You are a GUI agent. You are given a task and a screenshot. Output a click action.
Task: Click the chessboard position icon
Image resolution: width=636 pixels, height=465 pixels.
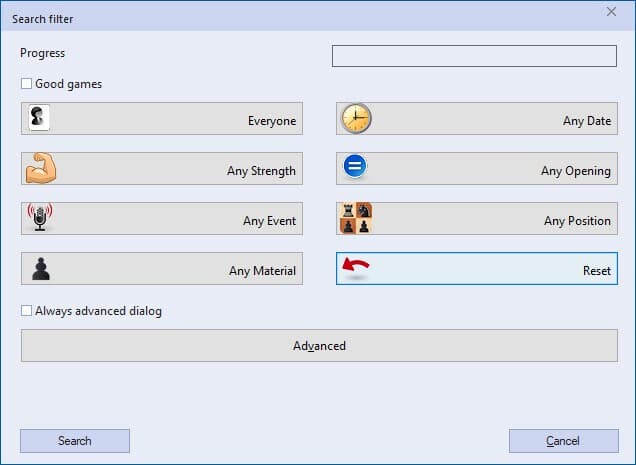point(356,218)
